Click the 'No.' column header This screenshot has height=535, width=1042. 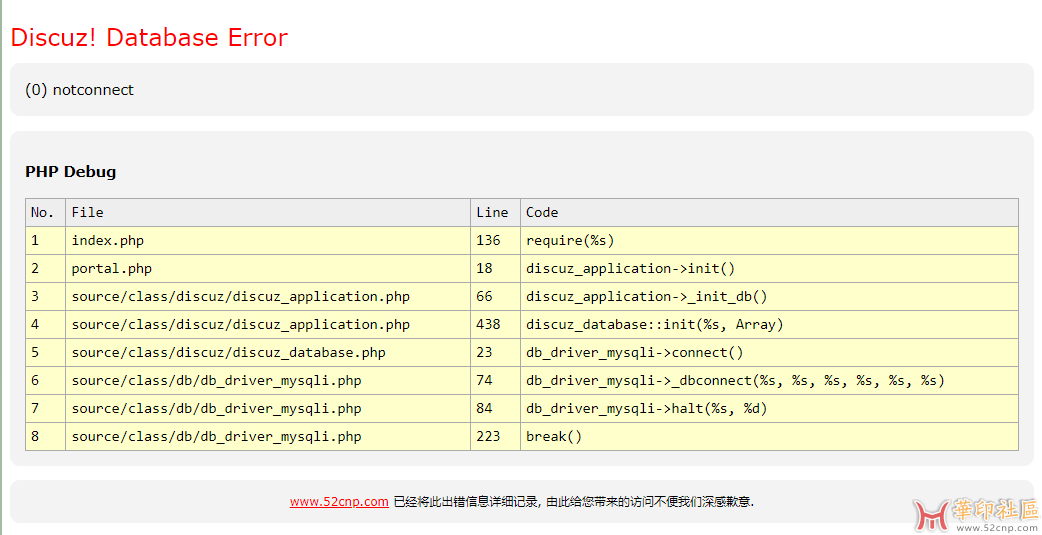point(45,213)
